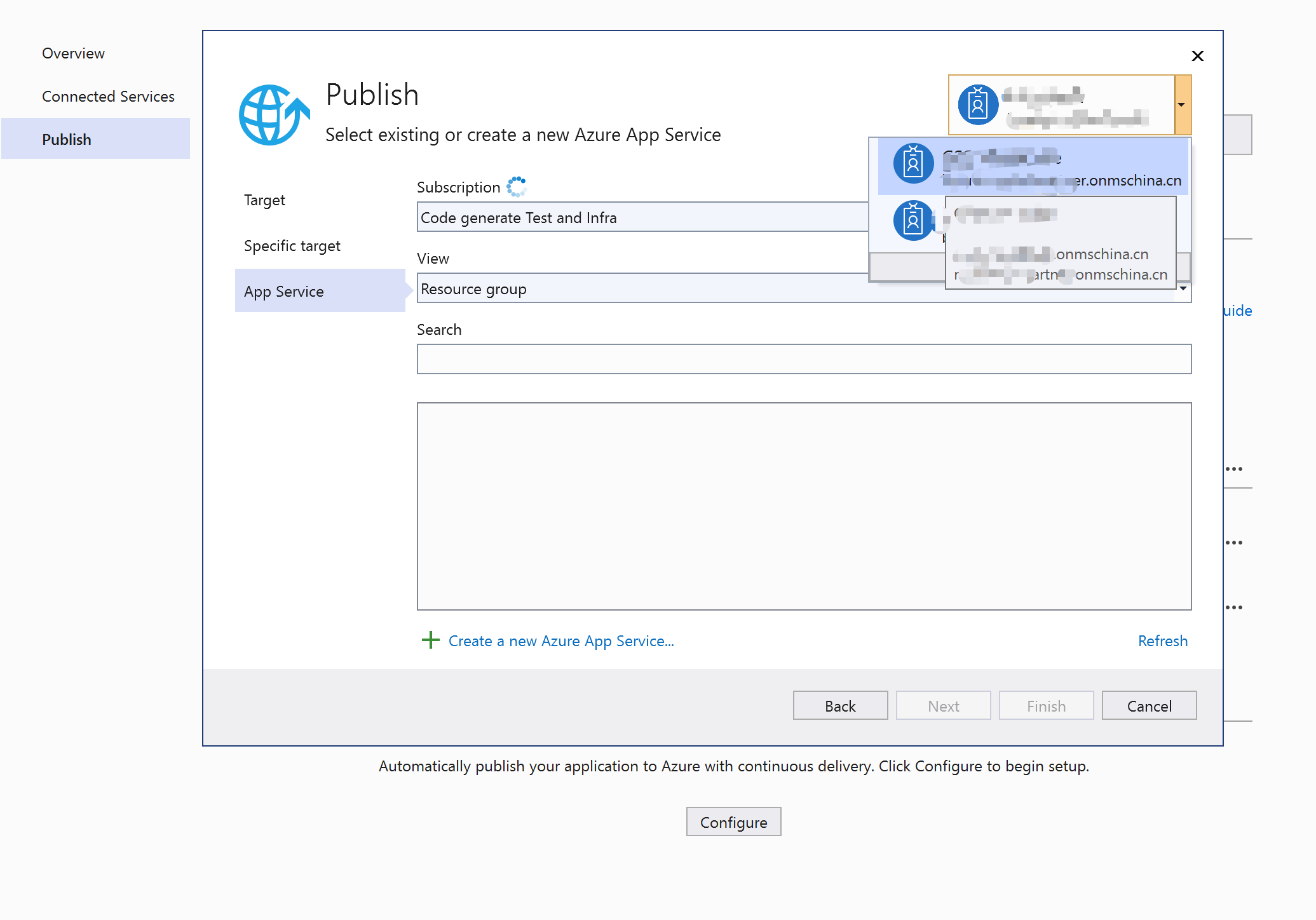Go to the Target wizard step
Image resolution: width=1316 pixels, height=920 pixels.
(x=264, y=200)
